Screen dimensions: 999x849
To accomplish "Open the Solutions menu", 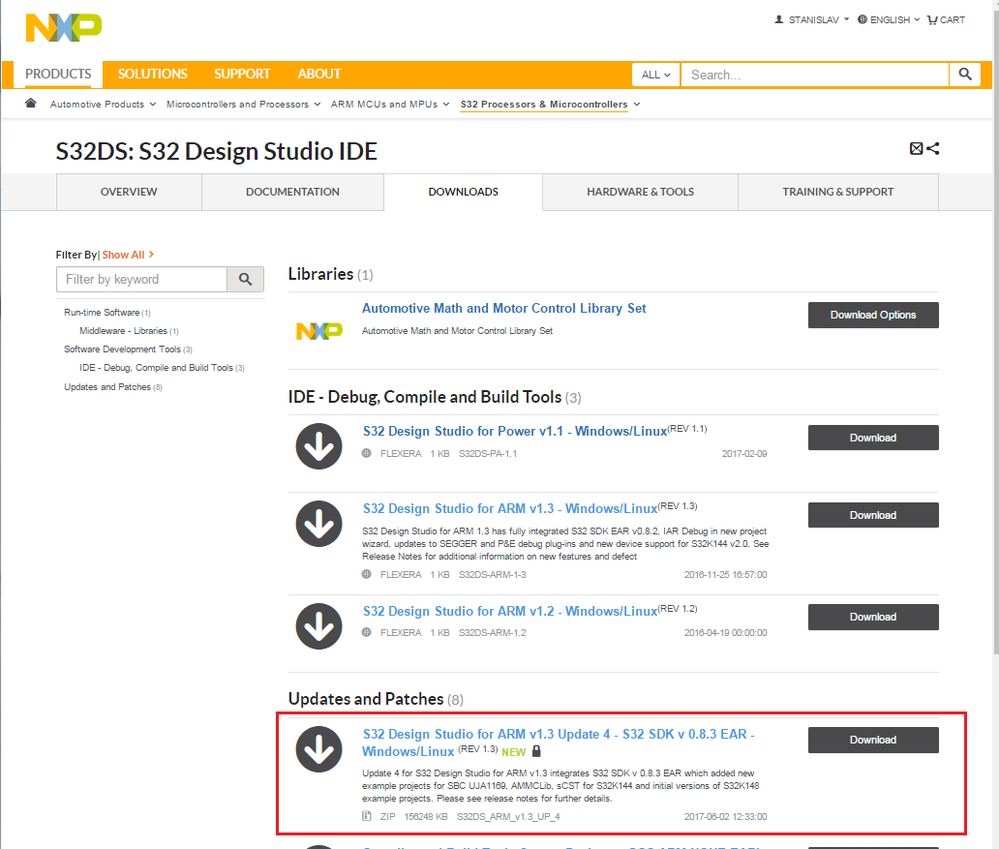I will (152, 74).
